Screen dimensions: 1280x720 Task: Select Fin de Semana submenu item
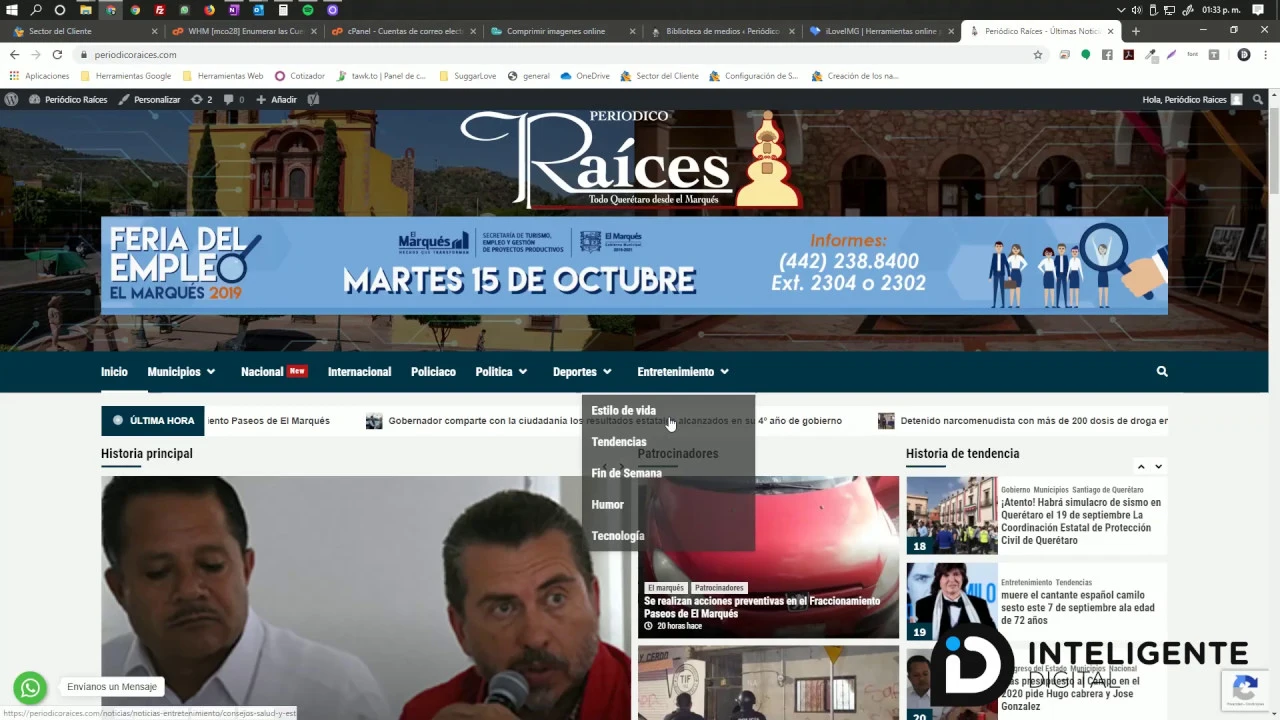pyautogui.click(x=626, y=473)
